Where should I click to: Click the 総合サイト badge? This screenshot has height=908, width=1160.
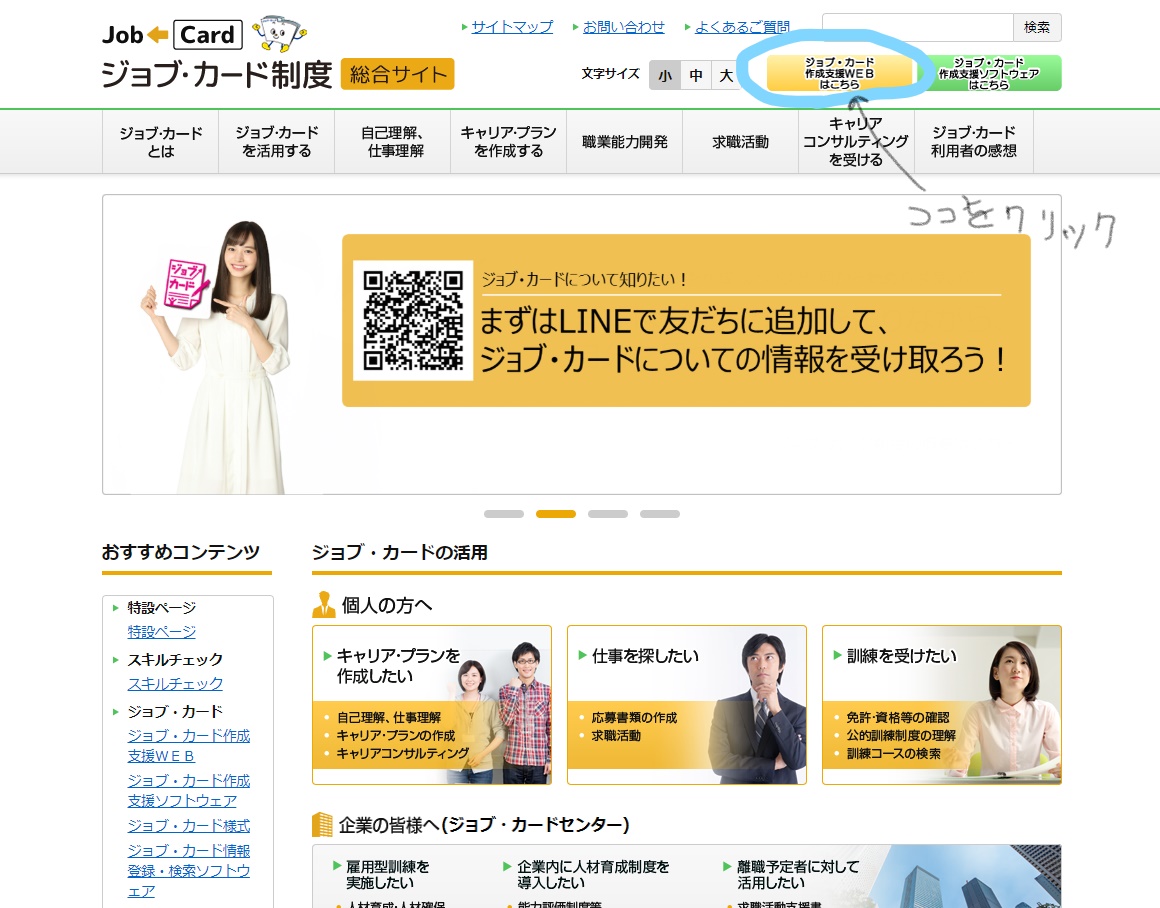coord(398,74)
